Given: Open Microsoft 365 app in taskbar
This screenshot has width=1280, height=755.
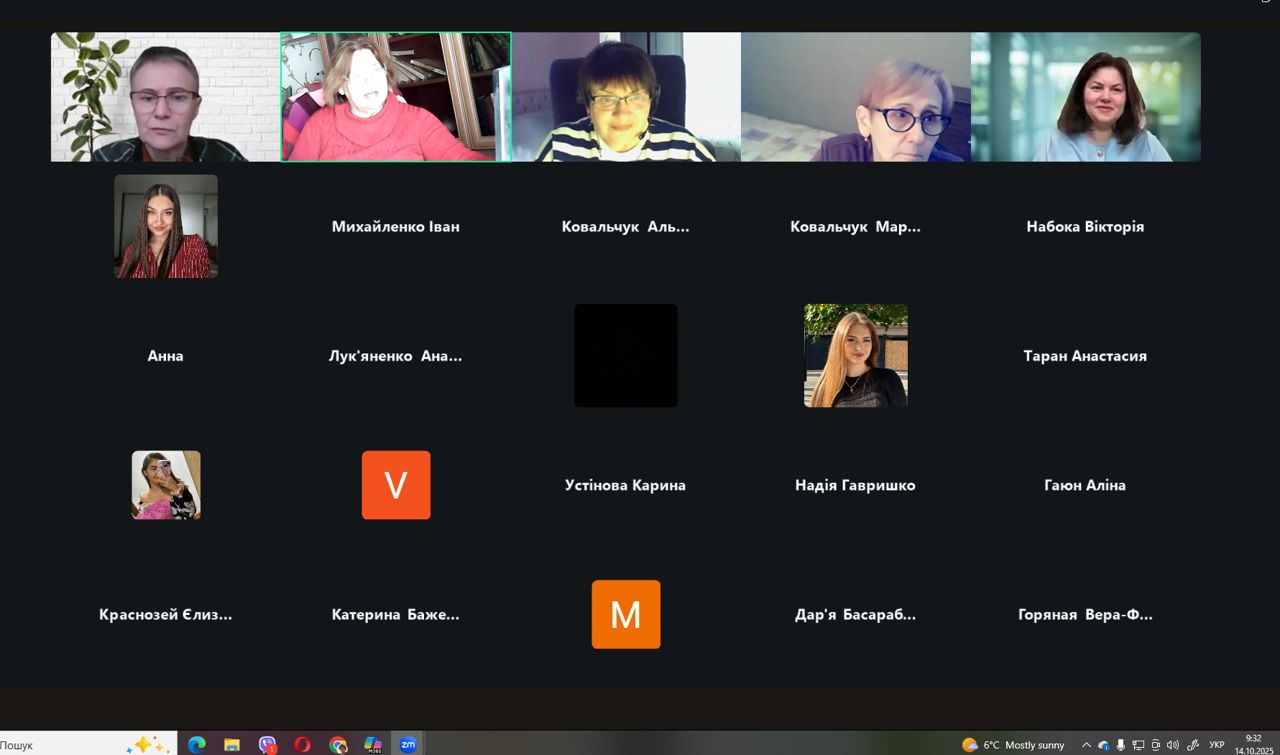Looking at the screenshot, I should pyautogui.click(x=373, y=744).
